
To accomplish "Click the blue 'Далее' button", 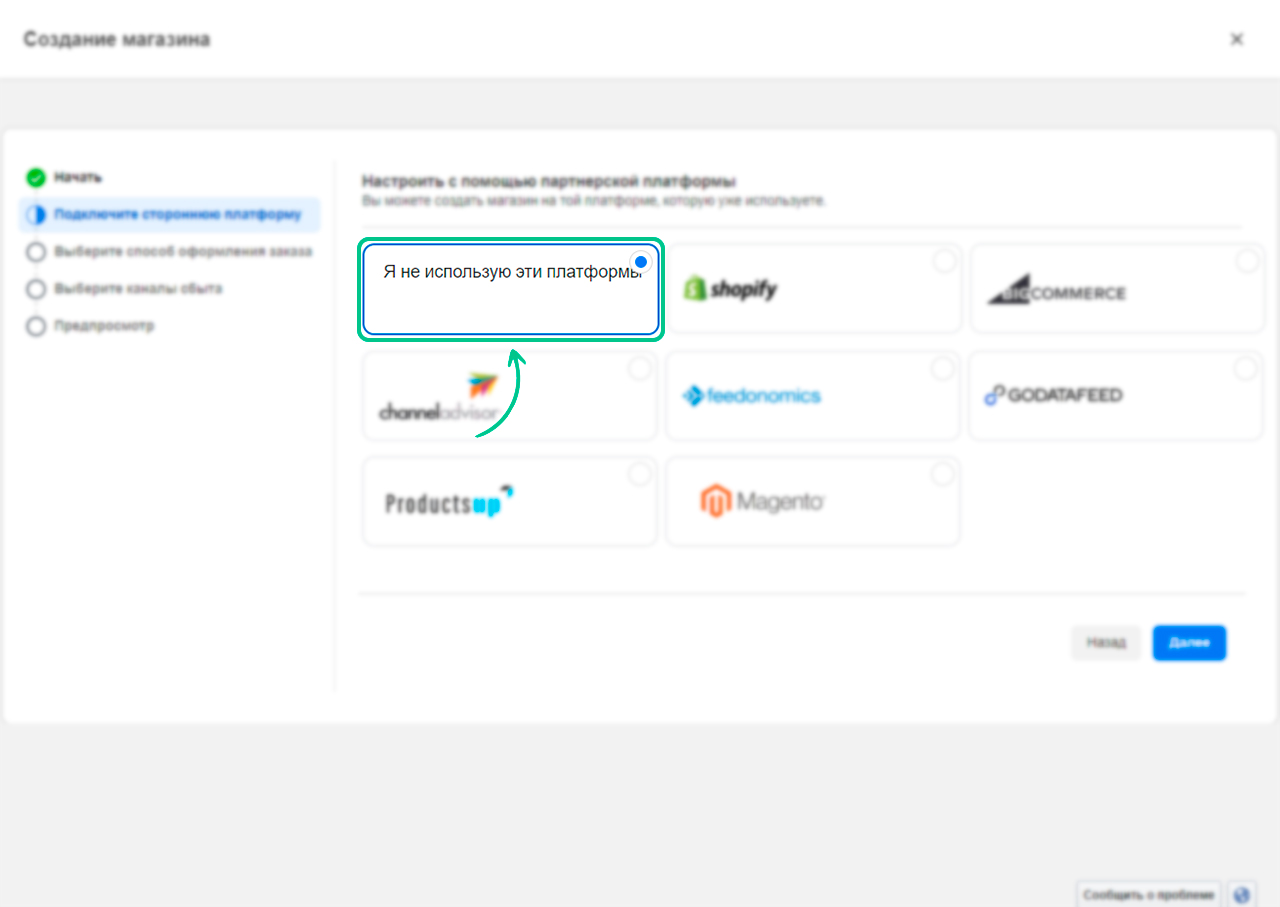I will click(1189, 643).
